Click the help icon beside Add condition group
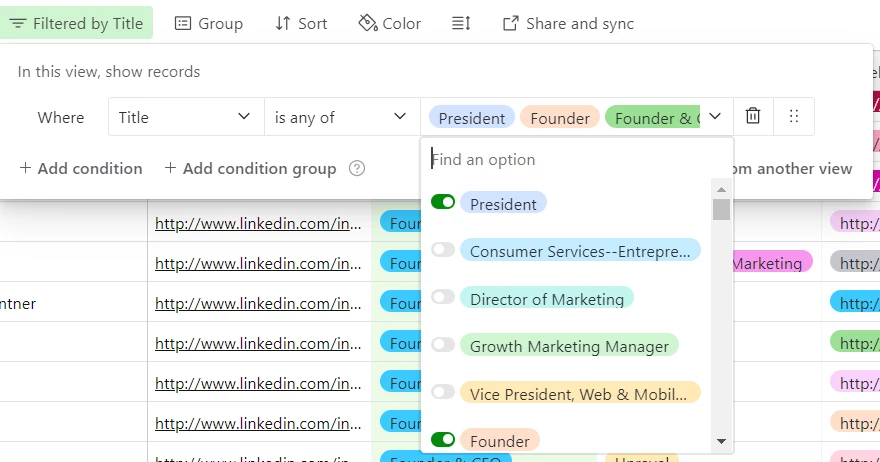Screen dimensions: 880x462 coord(357,169)
